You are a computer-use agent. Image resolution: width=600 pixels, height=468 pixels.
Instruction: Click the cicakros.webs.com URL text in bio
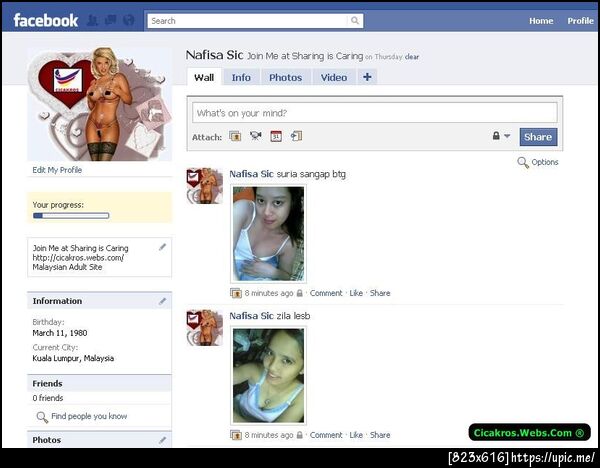click(x=78, y=258)
